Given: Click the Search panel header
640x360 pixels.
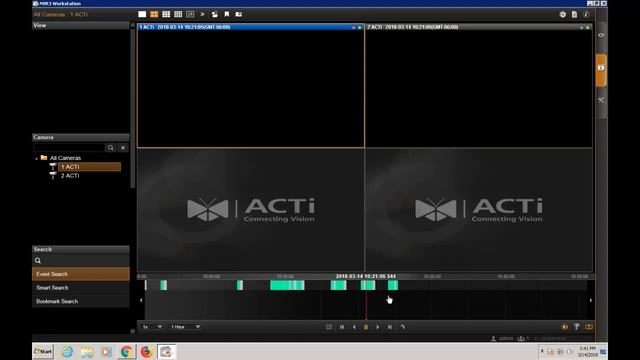Looking at the screenshot, I should (81, 249).
